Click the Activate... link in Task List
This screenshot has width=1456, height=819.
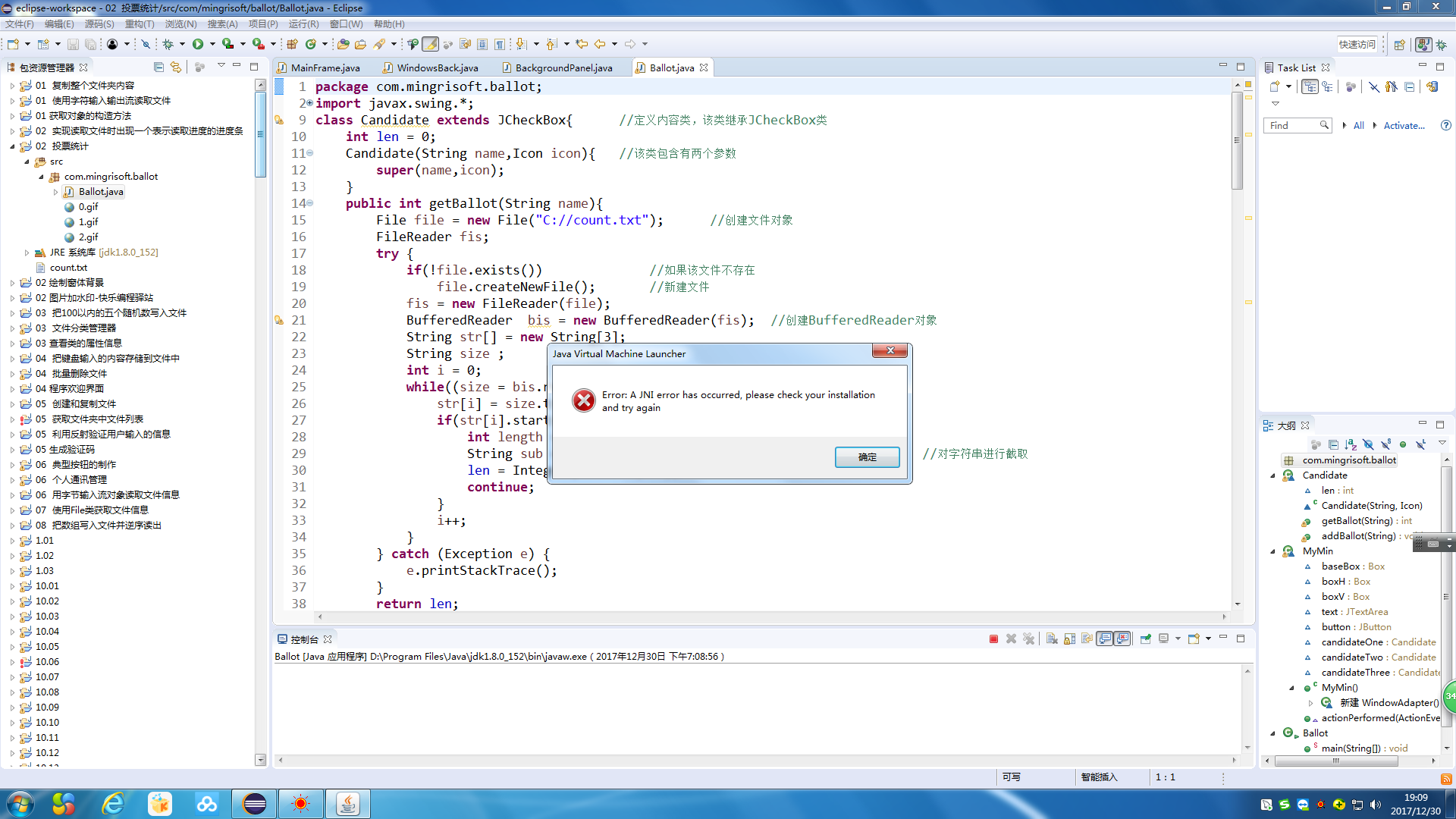[1404, 125]
